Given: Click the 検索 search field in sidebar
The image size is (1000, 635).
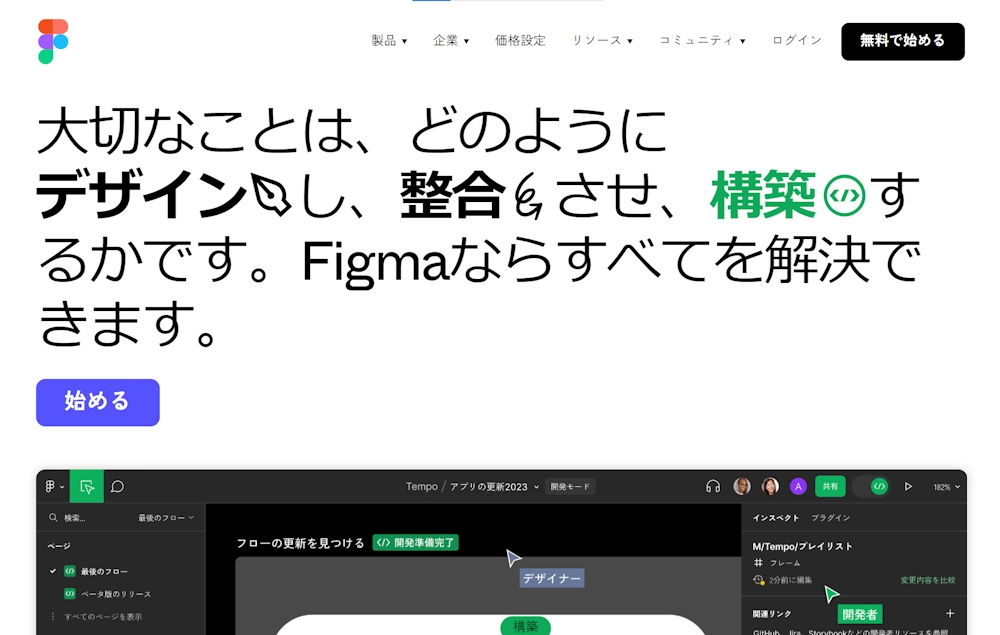Looking at the screenshot, I should [85, 518].
